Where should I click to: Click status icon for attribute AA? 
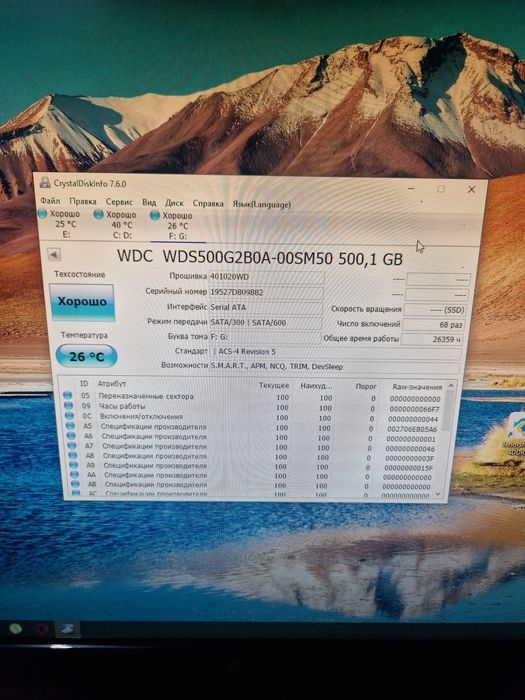pos(75,475)
